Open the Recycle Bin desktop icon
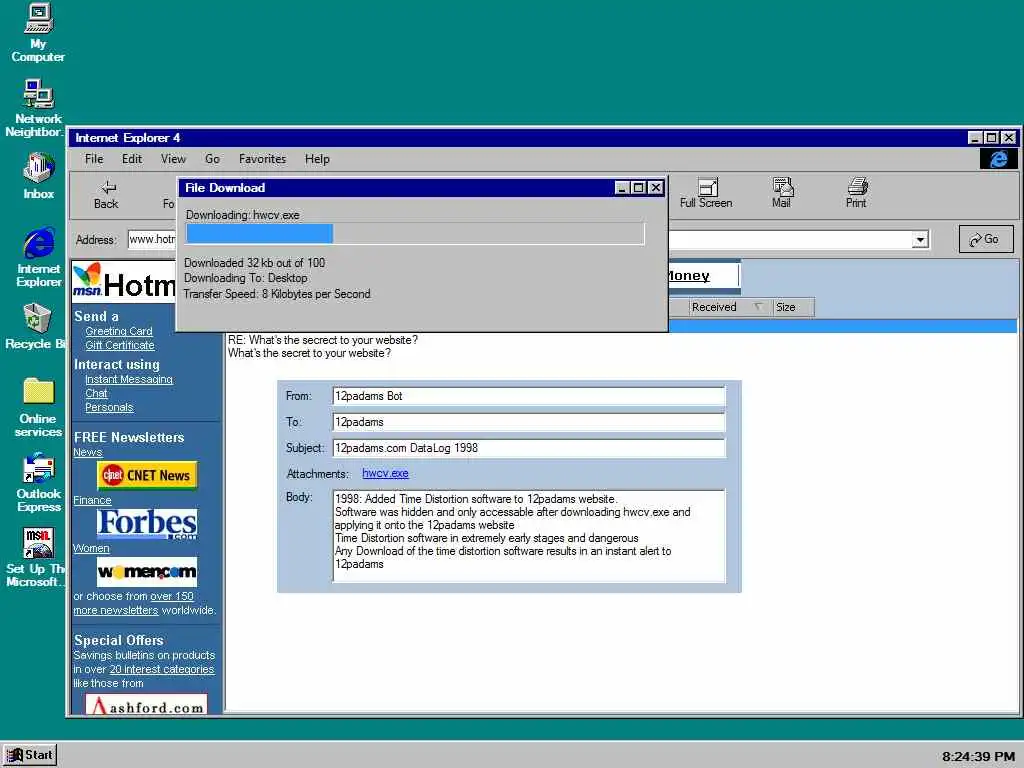Screen dimensions: 1024x768 click(x=36, y=327)
